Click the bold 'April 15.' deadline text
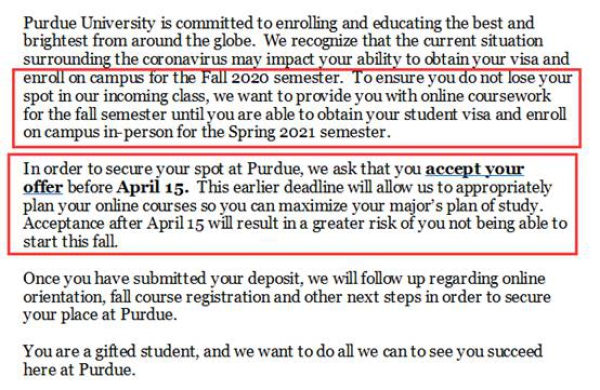 153,188
